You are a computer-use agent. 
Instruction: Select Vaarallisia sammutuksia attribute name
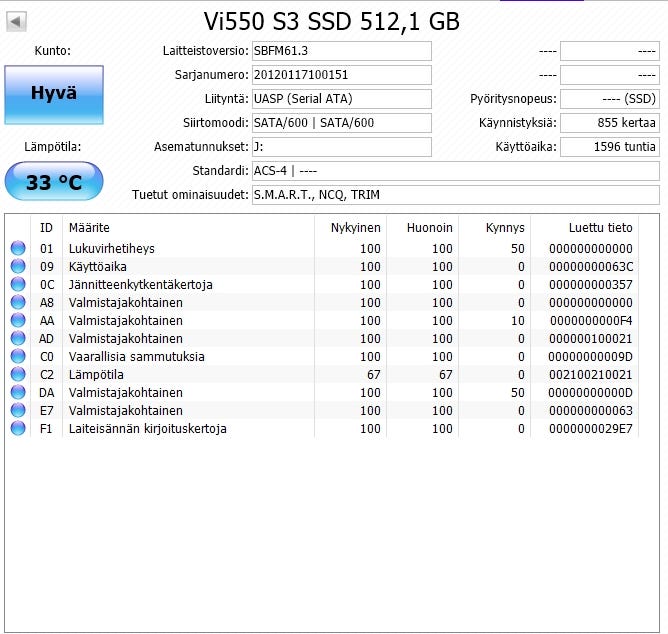(x=137, y=356)
